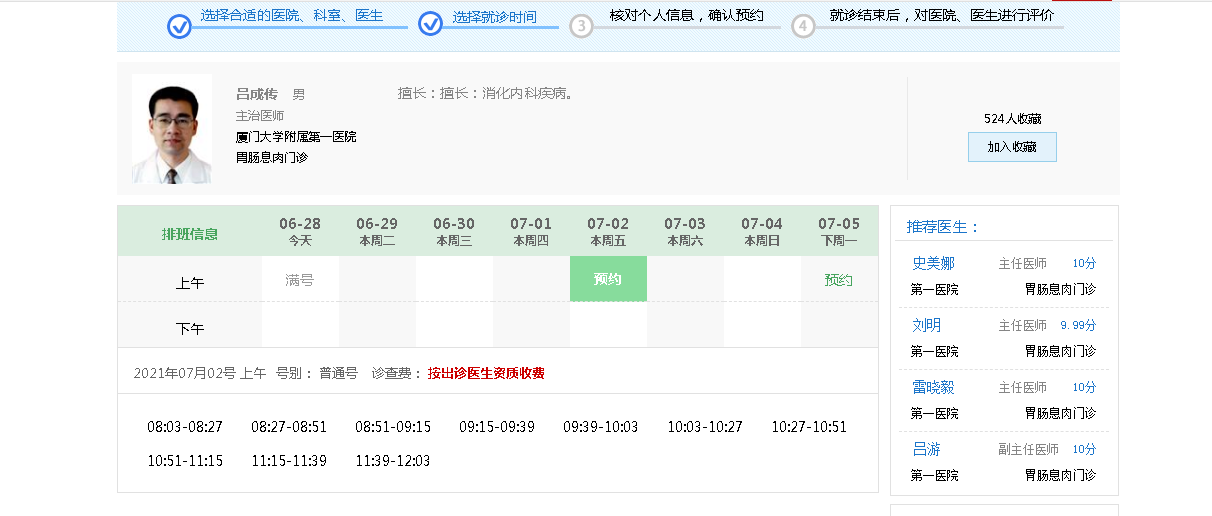The width and height of the screenshot is (1212, 516).
Task: Click the 厦门大学附属第一医院 hospital link
Action: 296,137
